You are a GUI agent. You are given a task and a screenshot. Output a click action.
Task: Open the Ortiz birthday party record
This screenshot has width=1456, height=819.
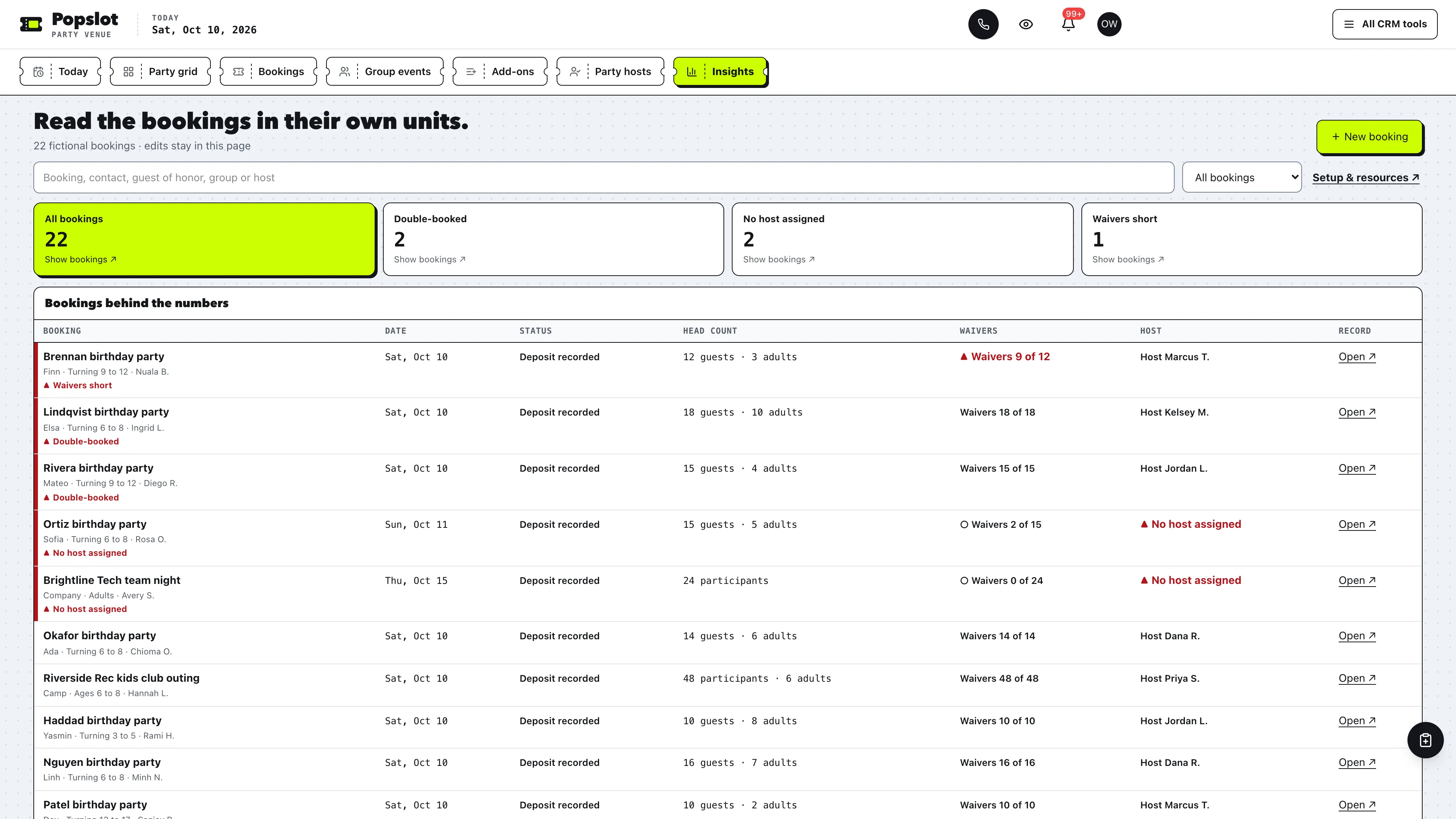pos(1357,524)
